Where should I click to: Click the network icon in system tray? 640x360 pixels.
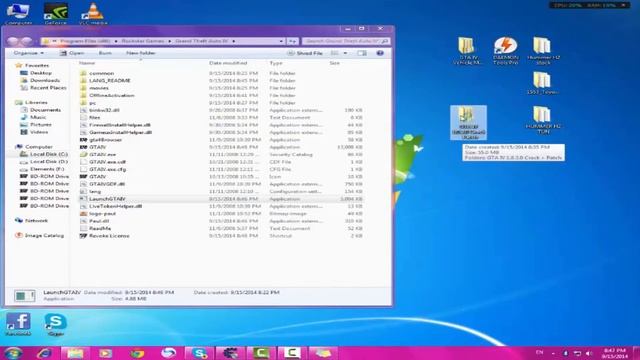click(x=577, y=353)
